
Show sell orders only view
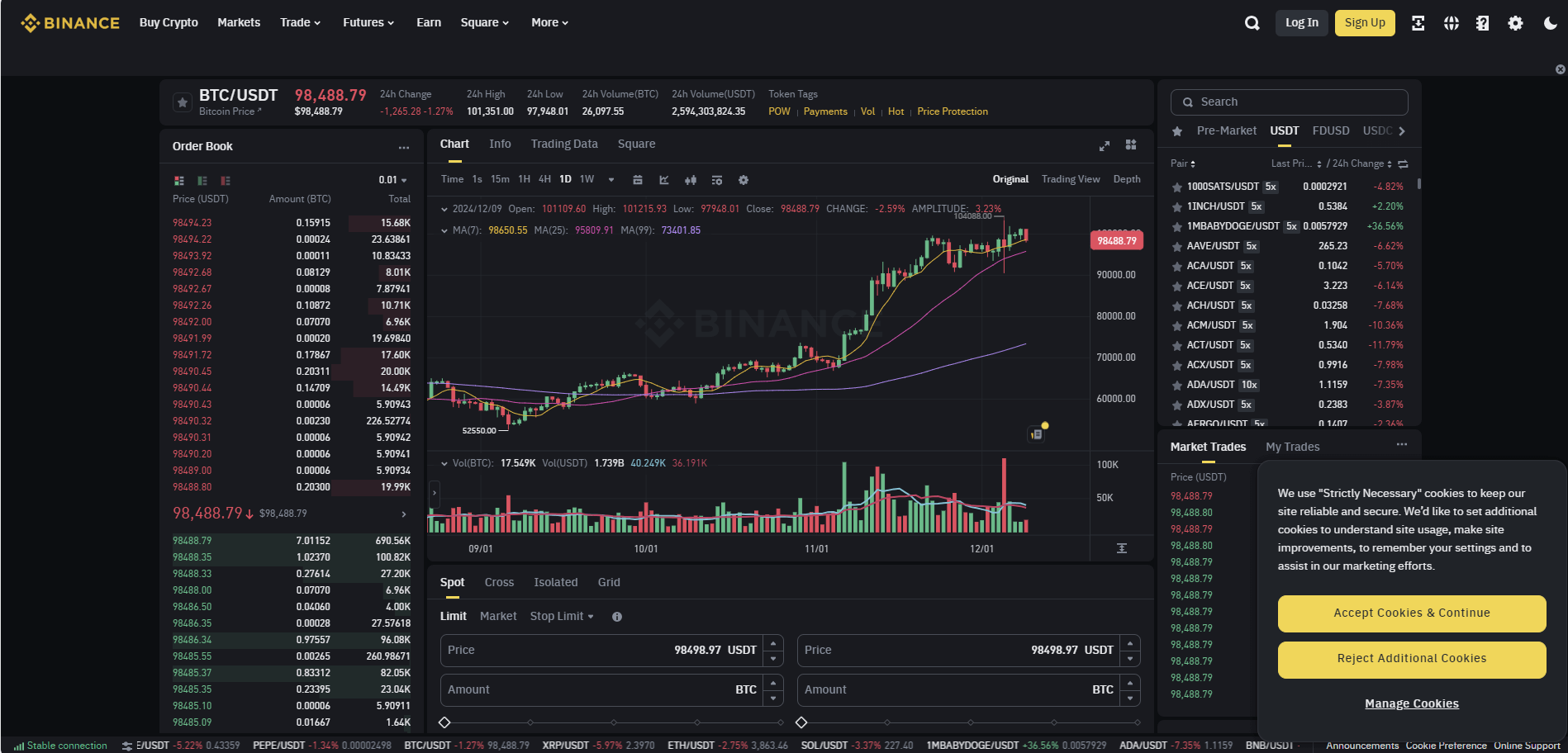point(226,180)
